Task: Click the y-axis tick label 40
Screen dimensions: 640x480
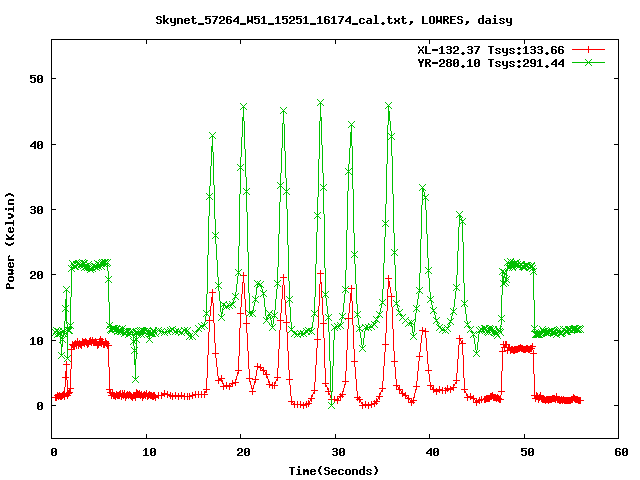Action: coord(36,145)
